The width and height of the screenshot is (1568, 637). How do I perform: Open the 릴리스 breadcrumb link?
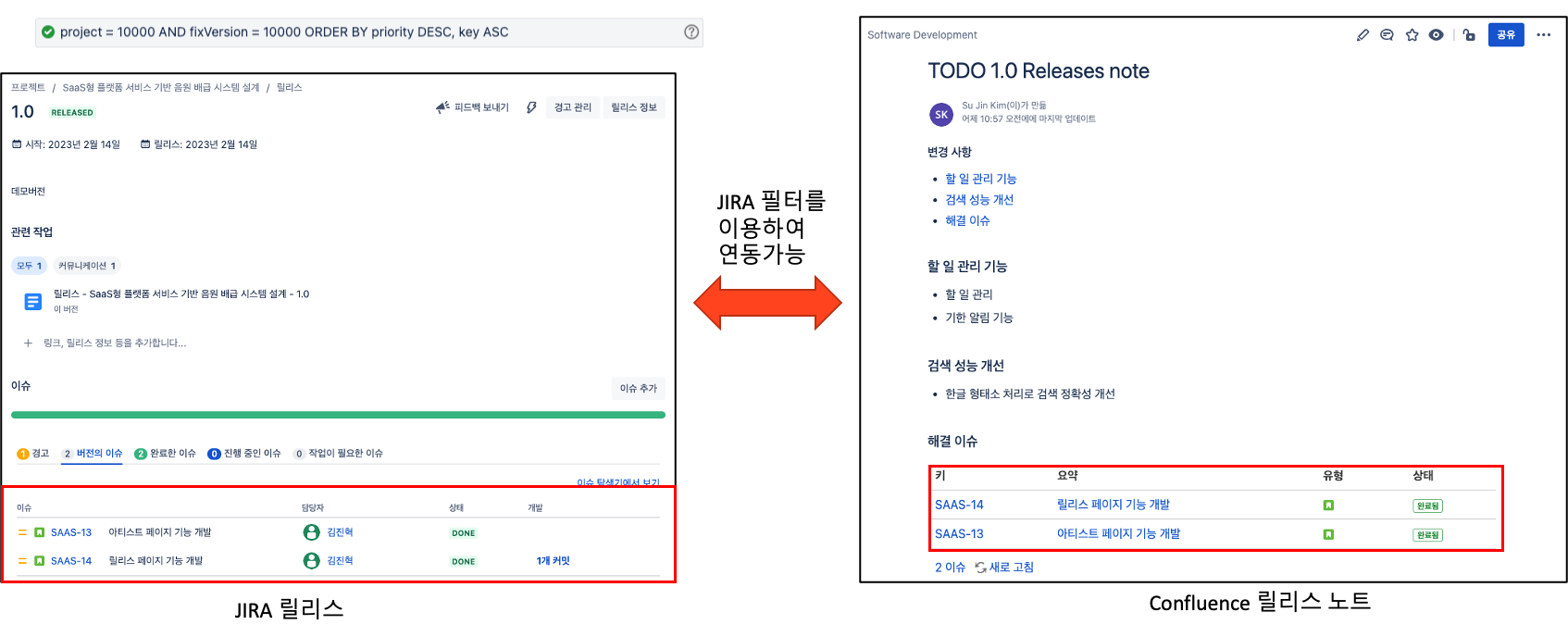point(290,87)
